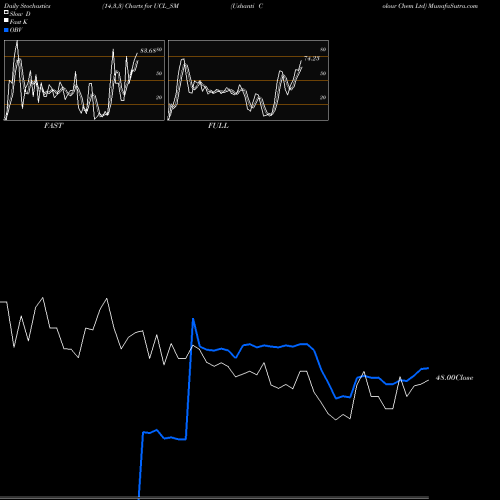Click the 83.68 value in FAST chart
This screenshot has width=500, height=500.
tap(148, 51)
